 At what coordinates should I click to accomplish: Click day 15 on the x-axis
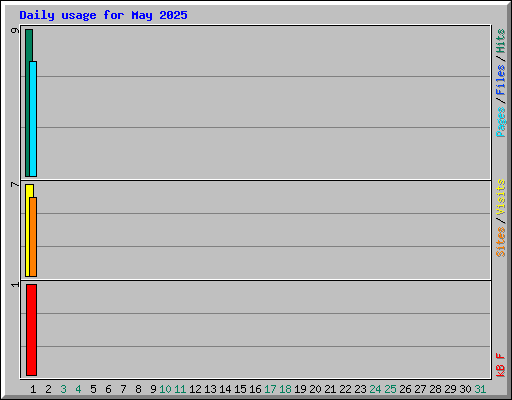(x=240, y=389)
